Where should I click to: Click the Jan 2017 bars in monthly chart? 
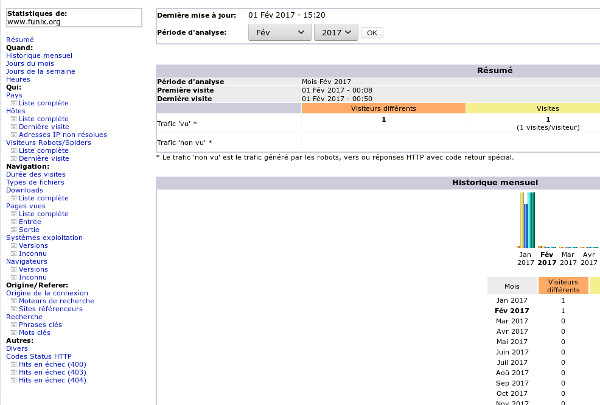coord(526,220)
